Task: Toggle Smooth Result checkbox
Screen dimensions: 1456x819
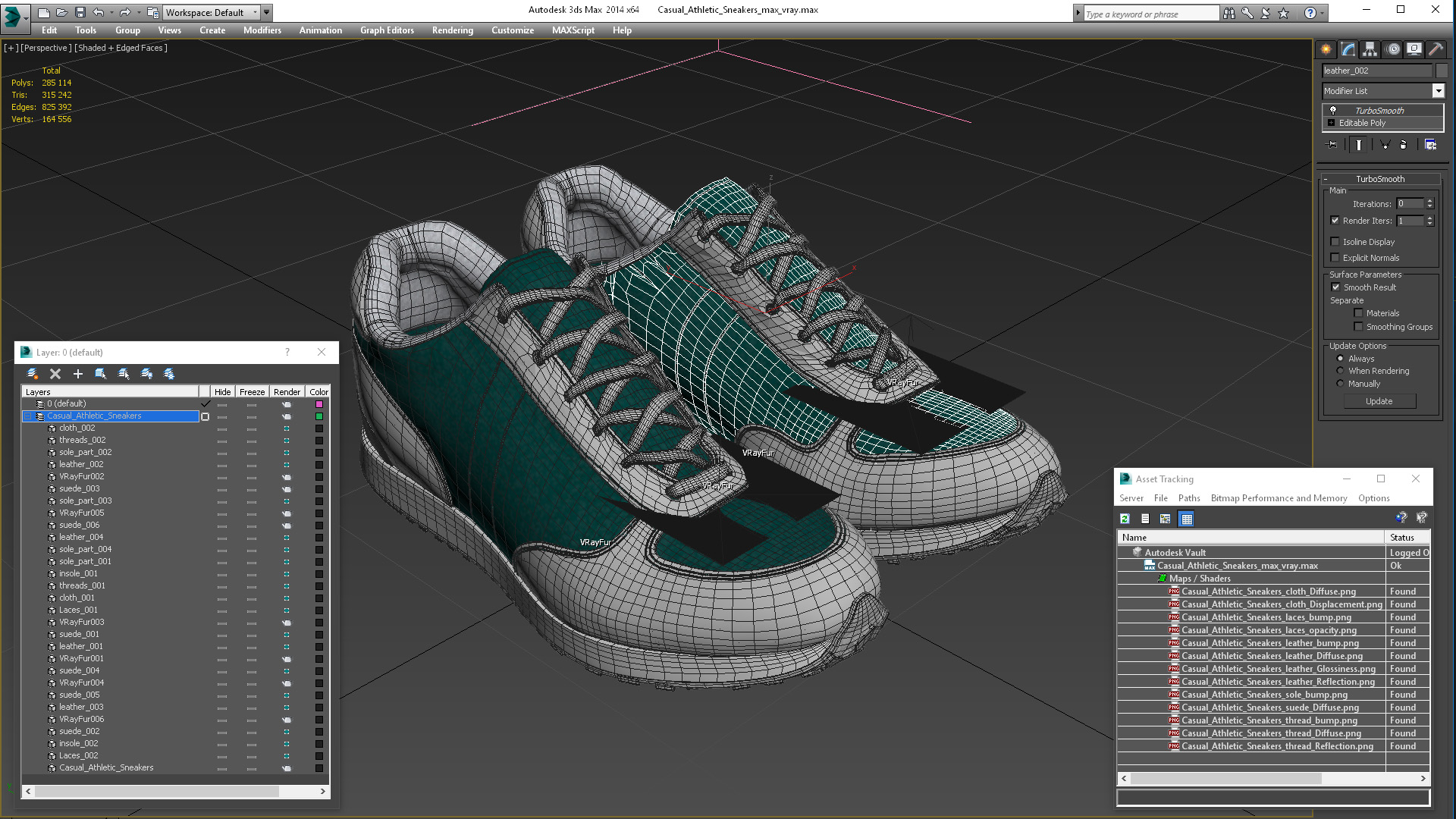Action: pyautogui.click(x=1336, y=287)
